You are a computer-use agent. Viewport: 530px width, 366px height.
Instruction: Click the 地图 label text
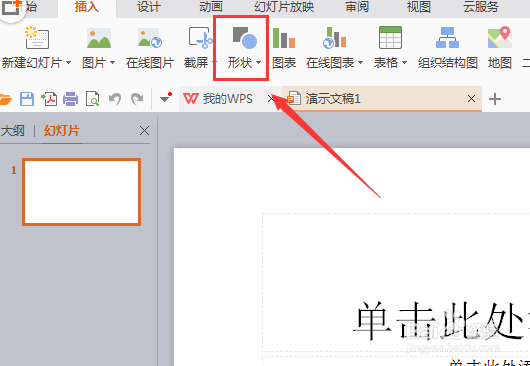coord(500,63)
